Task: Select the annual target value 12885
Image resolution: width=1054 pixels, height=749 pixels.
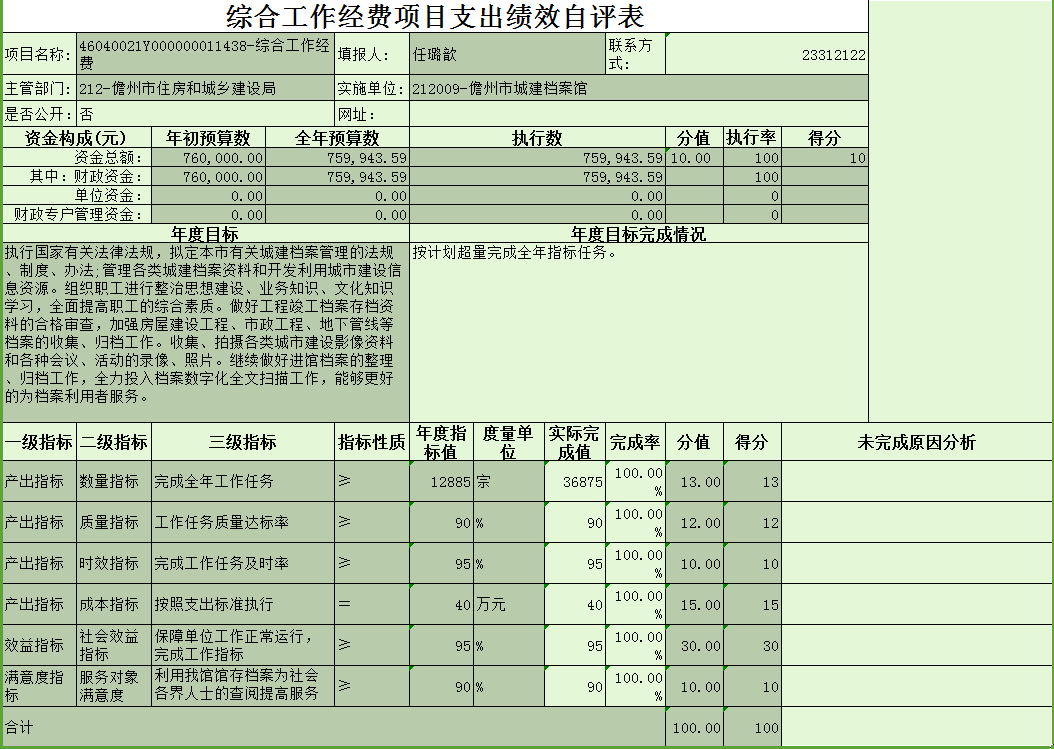Action: [x=441, y=481]
